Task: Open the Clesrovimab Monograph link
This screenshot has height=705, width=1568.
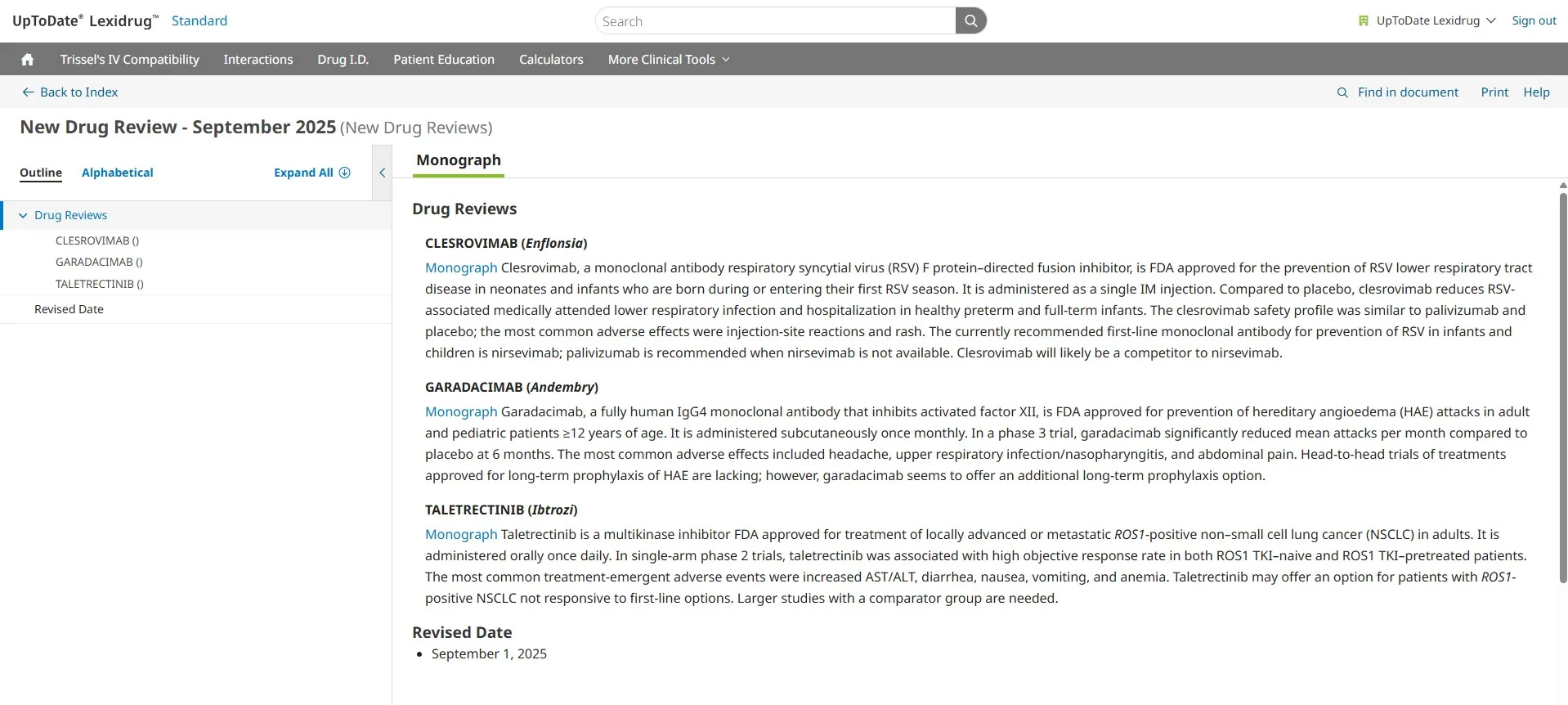Action: (461, 267)
